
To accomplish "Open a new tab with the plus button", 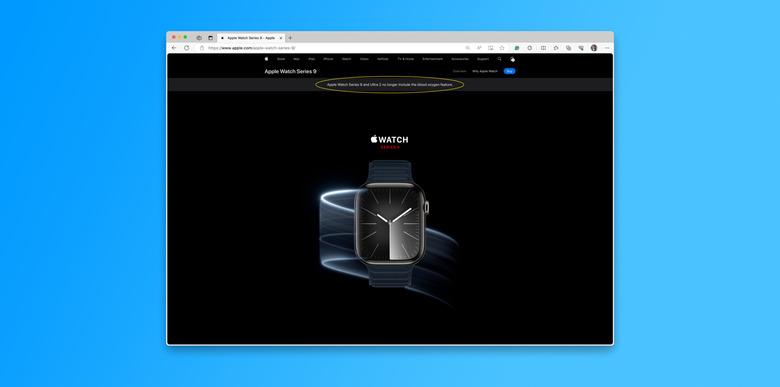I will (x=290, y=38).
